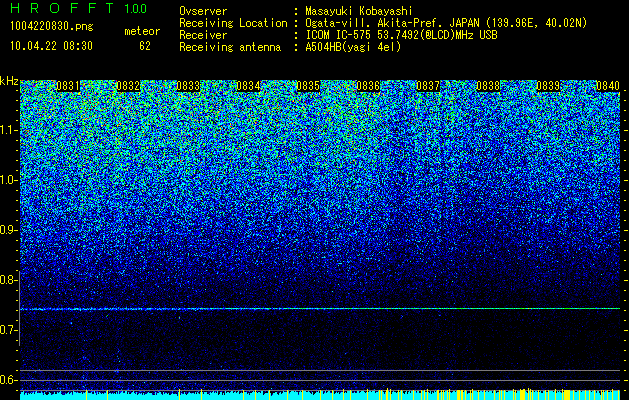629x400 pixels.
Task: Click the cyan signal level bar at bottom
Action: tap(320, 395)
